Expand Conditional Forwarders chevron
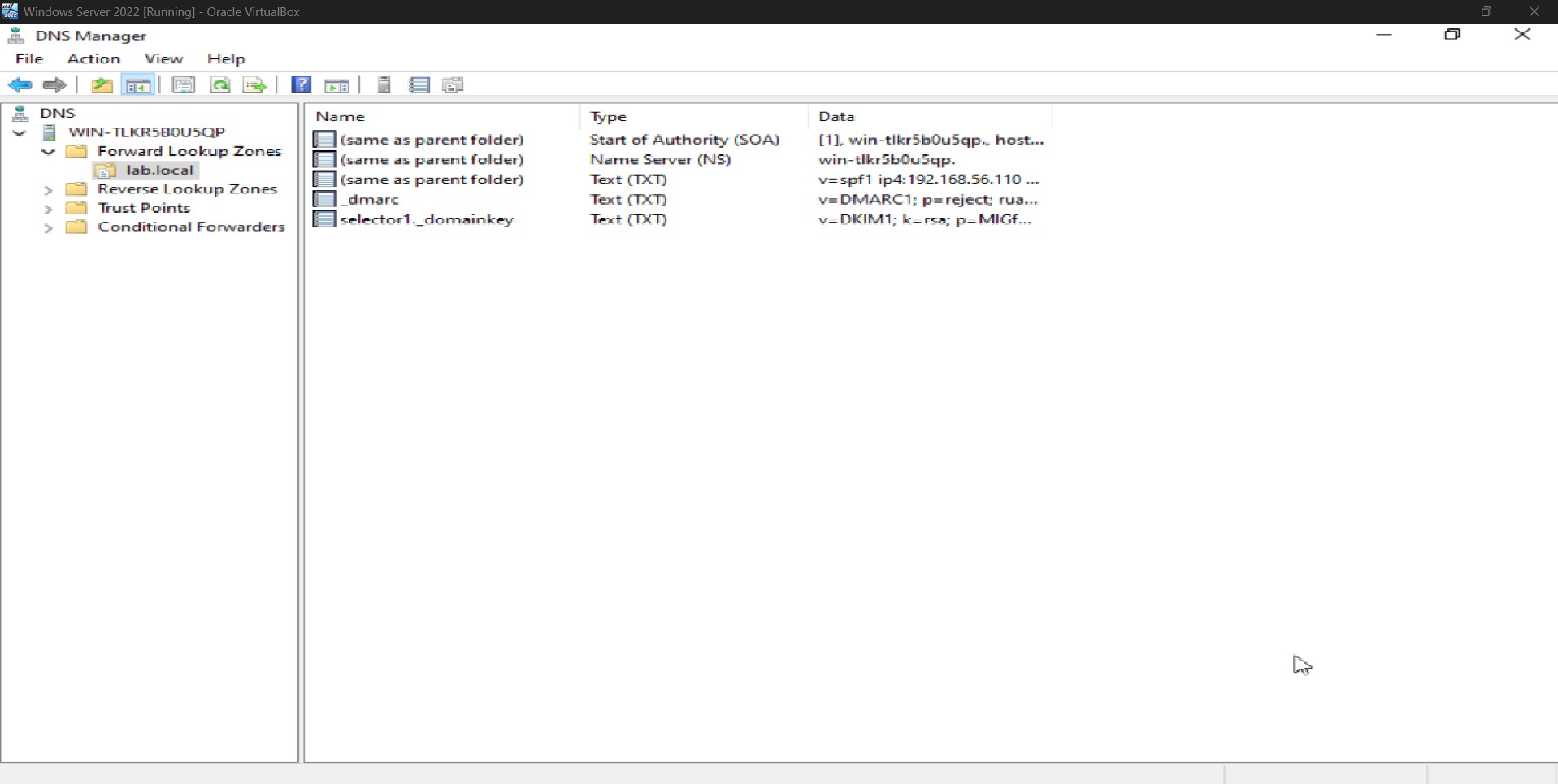Image resolution: width=1558 pixels, height=784 pixels. tap(48, 228)
